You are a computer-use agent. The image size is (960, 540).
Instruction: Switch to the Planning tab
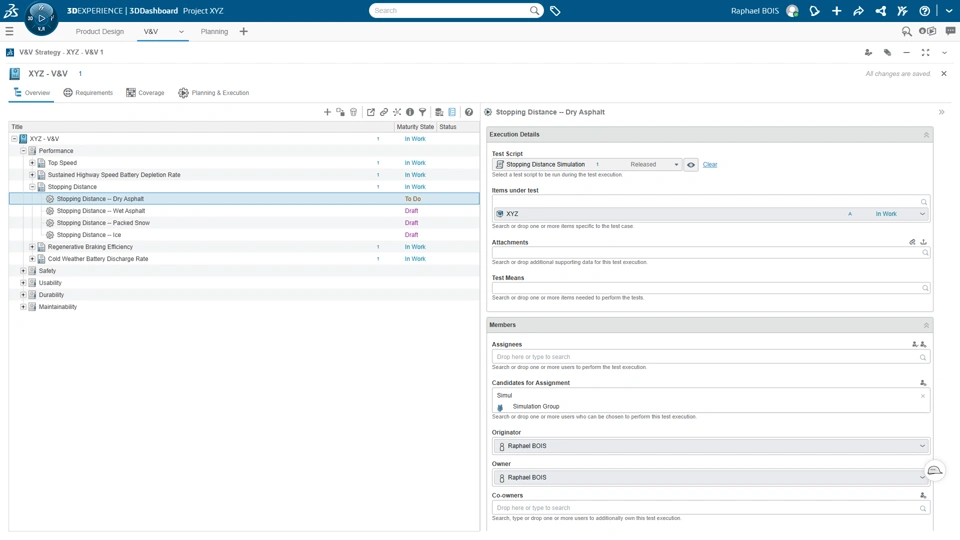[214, 31]
